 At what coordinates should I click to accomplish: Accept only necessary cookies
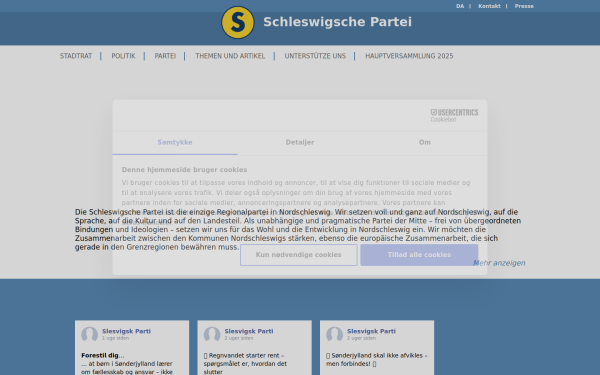[298, 255]
